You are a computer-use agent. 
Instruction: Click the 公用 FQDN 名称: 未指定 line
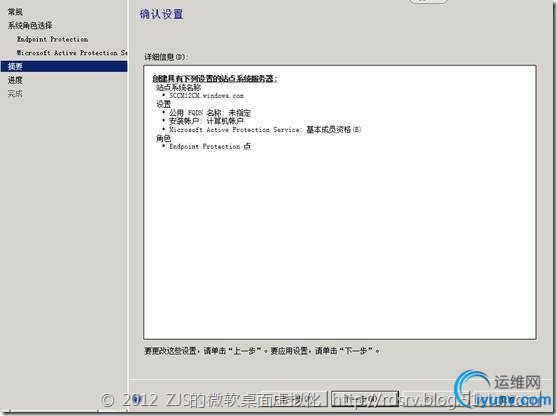click(x=210, y=113)
